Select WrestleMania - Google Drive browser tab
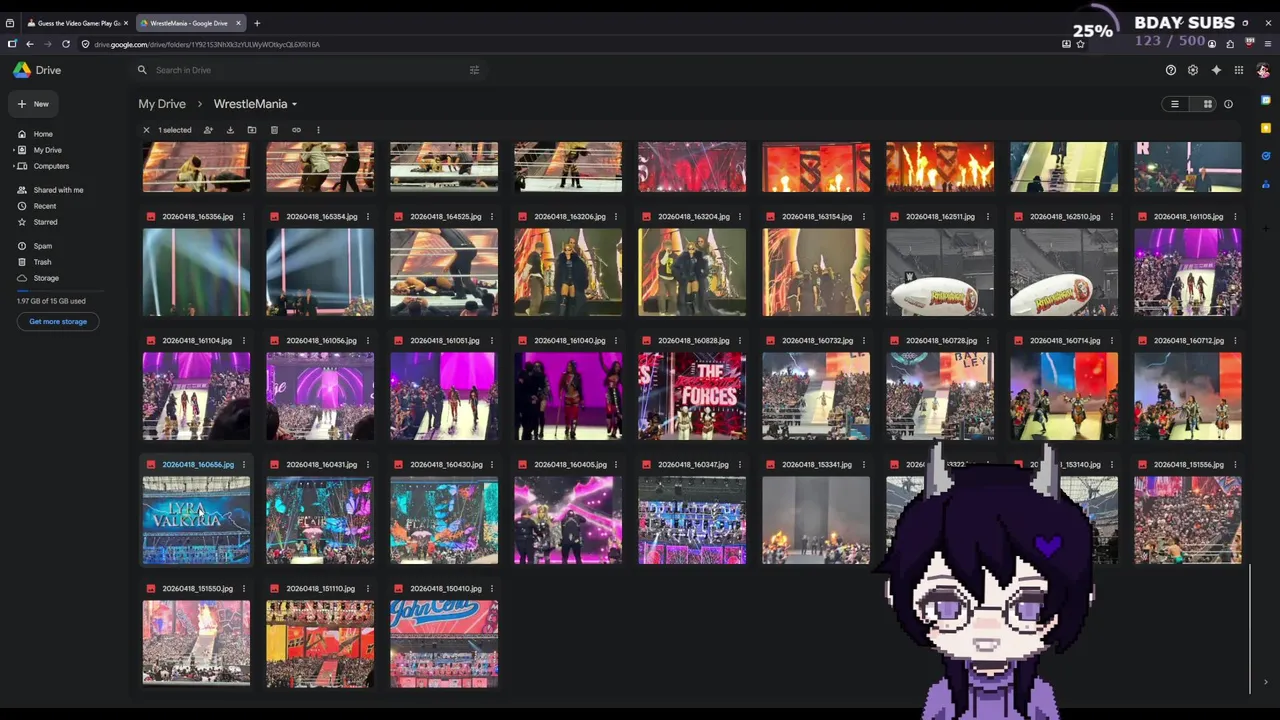The height and width of the screenshot is (720, 1280). (x=188, y=23)
